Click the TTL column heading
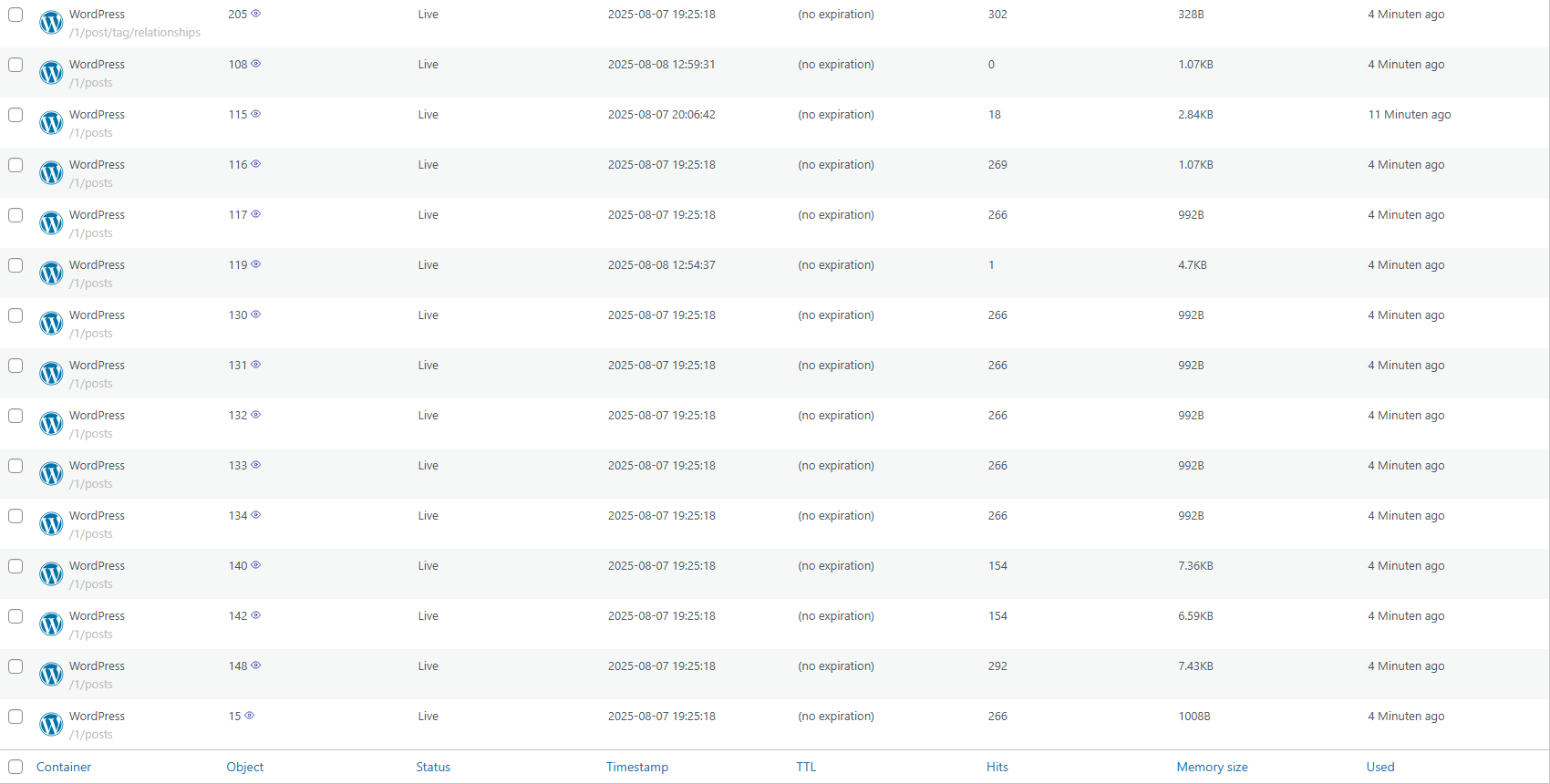Image resolution: width=1550 pixels, height=784 pixels. point(806,767)
